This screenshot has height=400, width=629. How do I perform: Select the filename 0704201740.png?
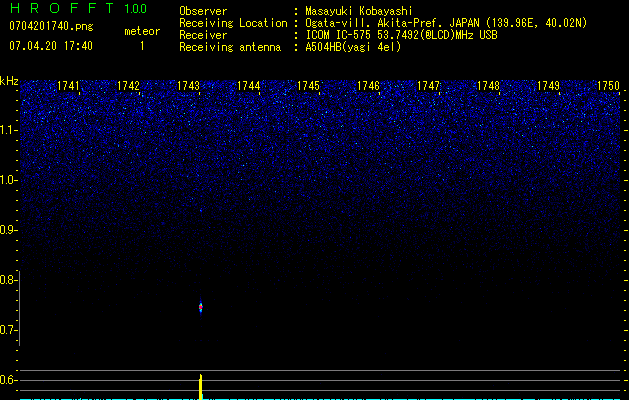coord(50,26)
